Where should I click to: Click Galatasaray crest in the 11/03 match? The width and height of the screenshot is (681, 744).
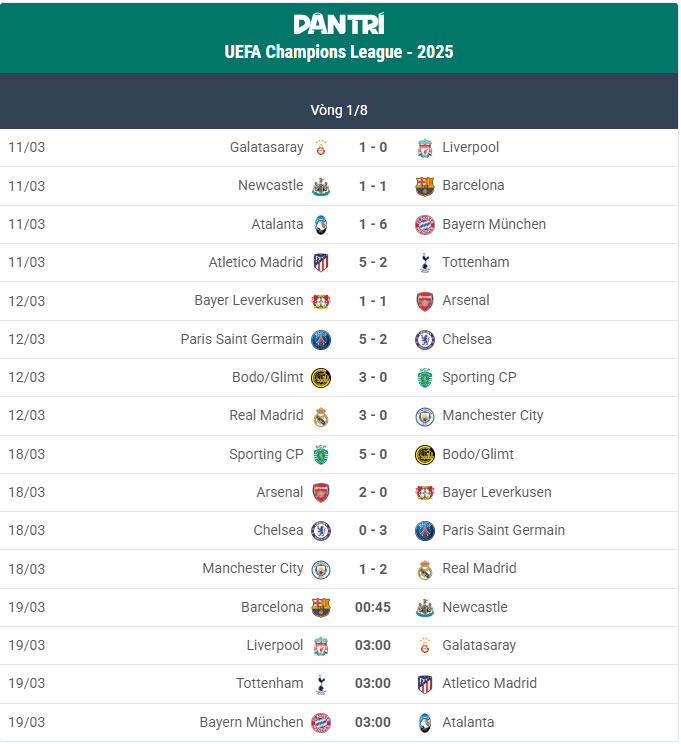tap(321, 148)
